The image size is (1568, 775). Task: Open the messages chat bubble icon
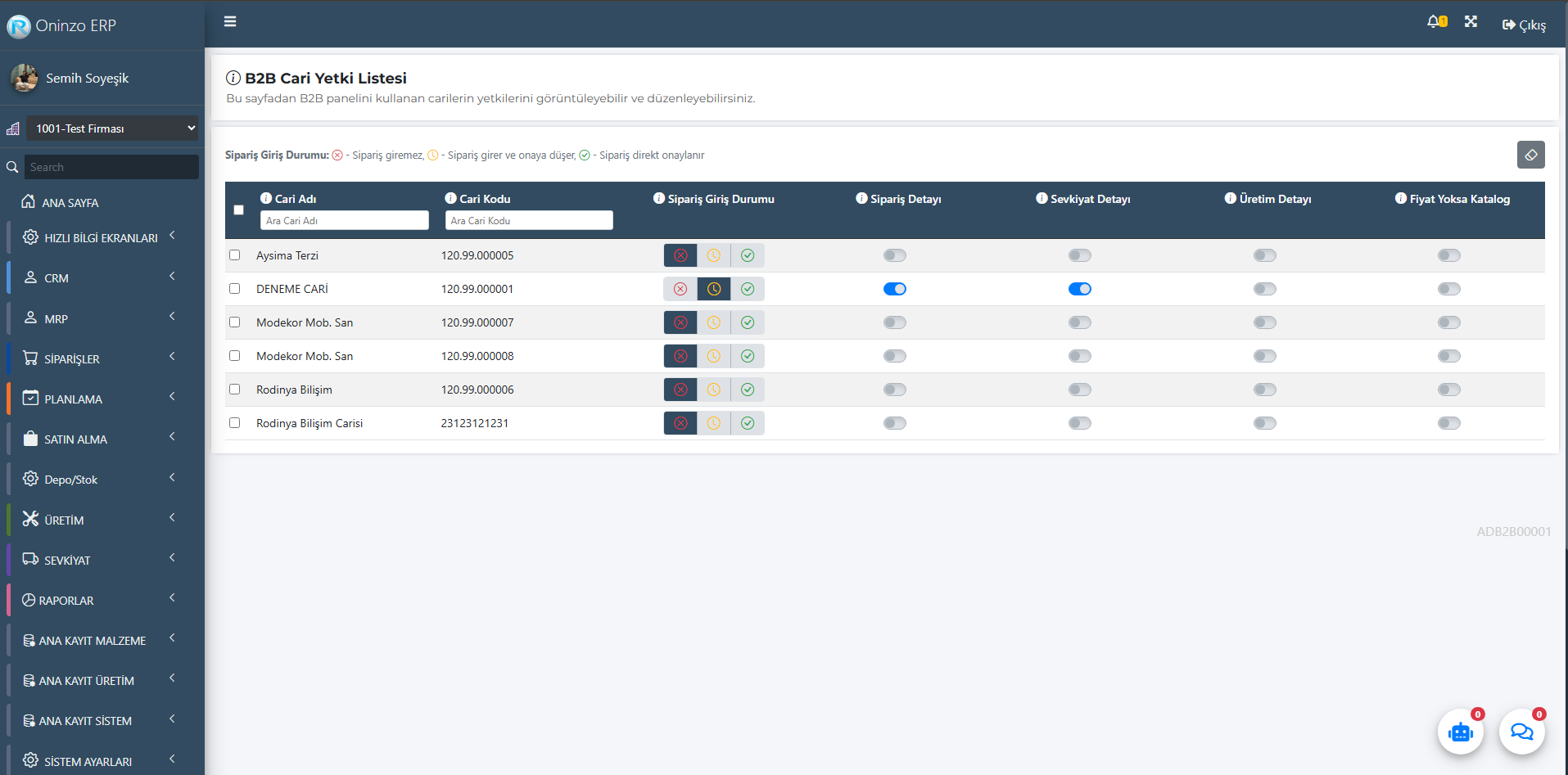pos(1521,732)
